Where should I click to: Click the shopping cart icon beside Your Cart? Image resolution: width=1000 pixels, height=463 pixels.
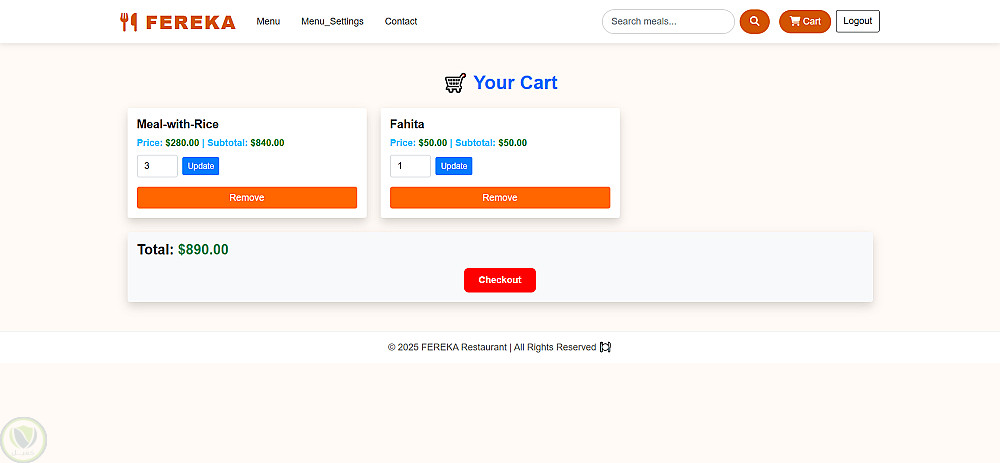455,83
